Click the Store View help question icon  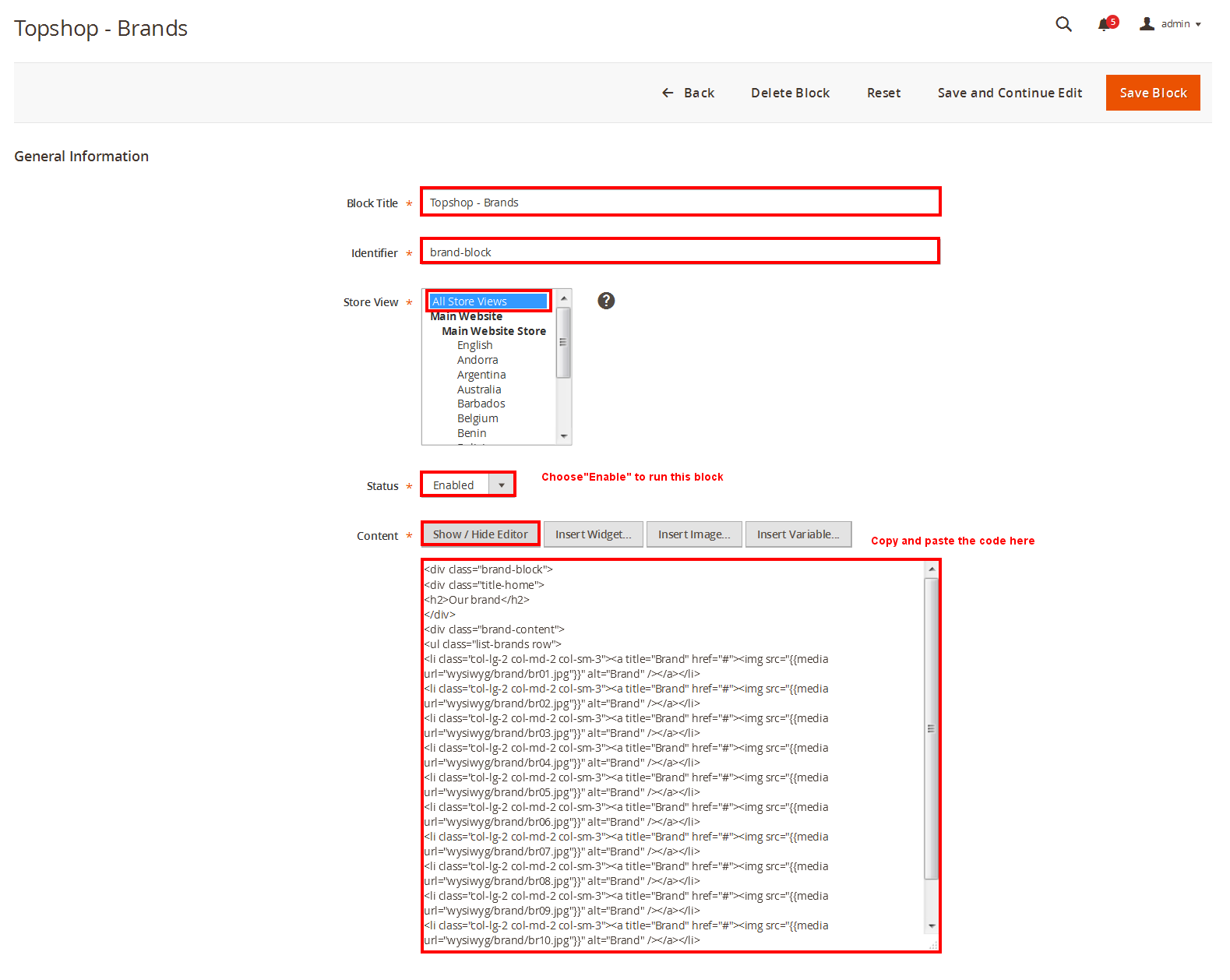click(606, 301)
